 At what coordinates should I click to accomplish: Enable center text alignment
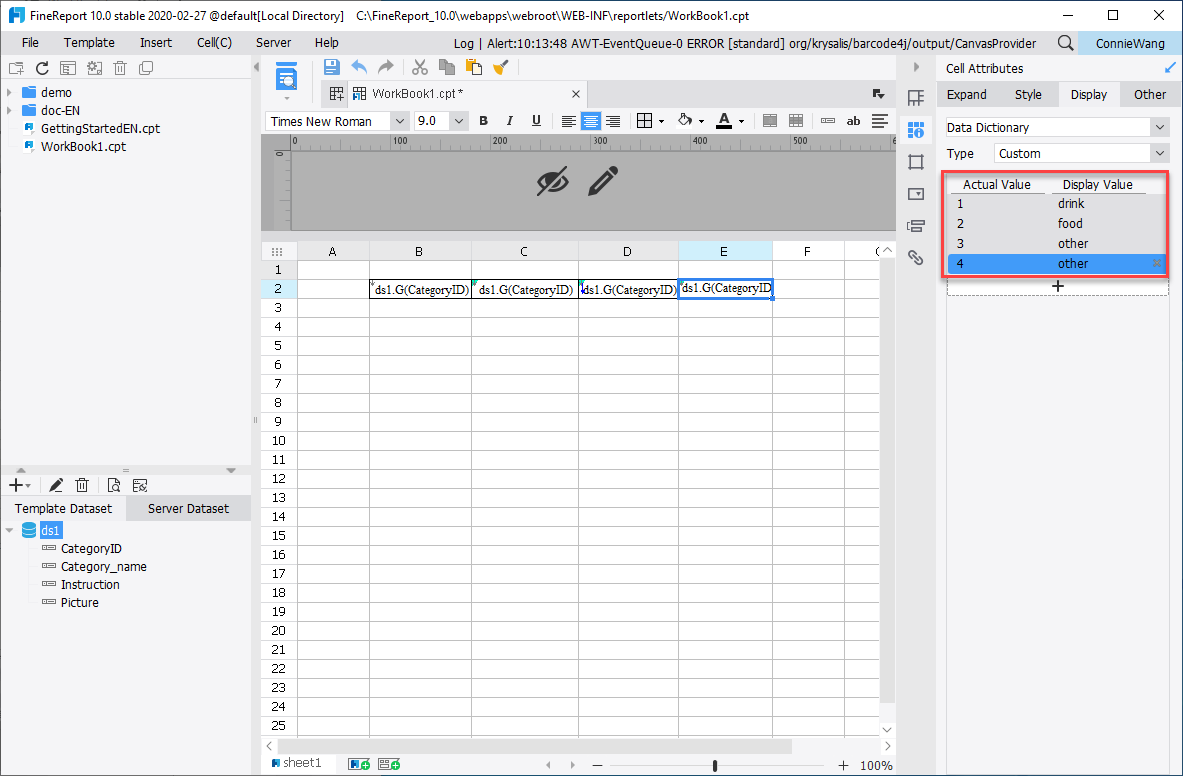pos(590,121)
